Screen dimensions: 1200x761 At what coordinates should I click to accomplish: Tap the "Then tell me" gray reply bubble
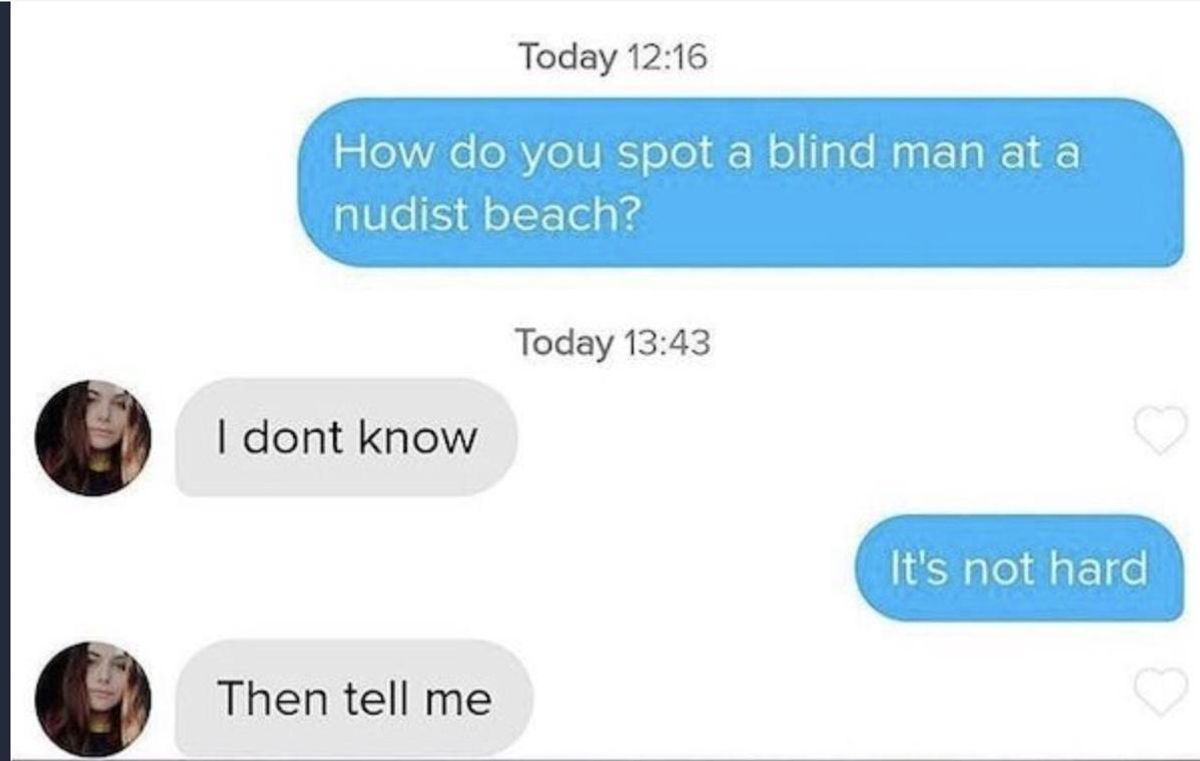coord(354,698)
